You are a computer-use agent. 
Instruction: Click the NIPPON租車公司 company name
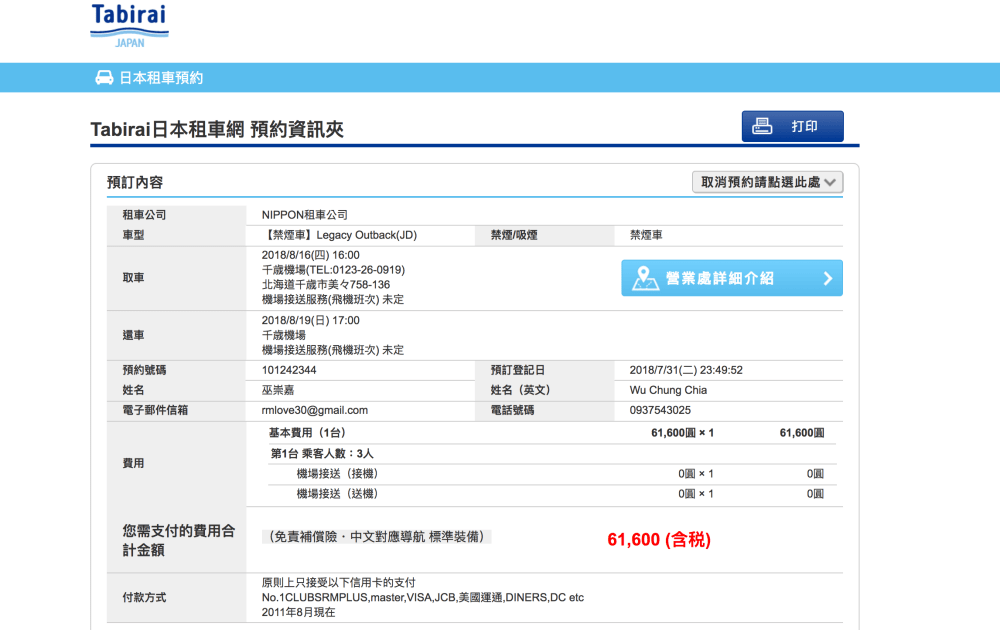click(x=304, y=215)
